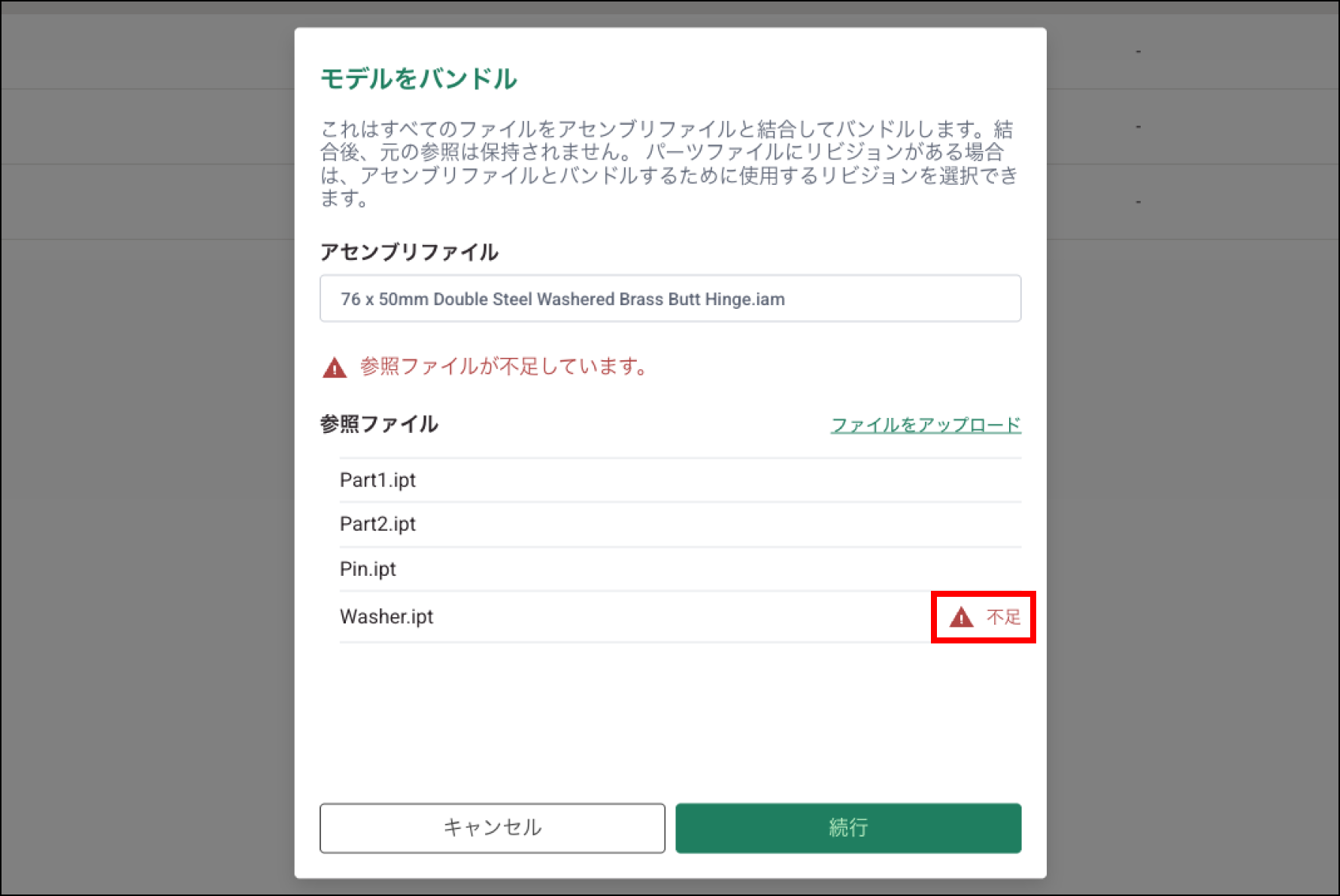Click the 参照ファイル section heading
The image size is (1340, 896).
[379, 424]
